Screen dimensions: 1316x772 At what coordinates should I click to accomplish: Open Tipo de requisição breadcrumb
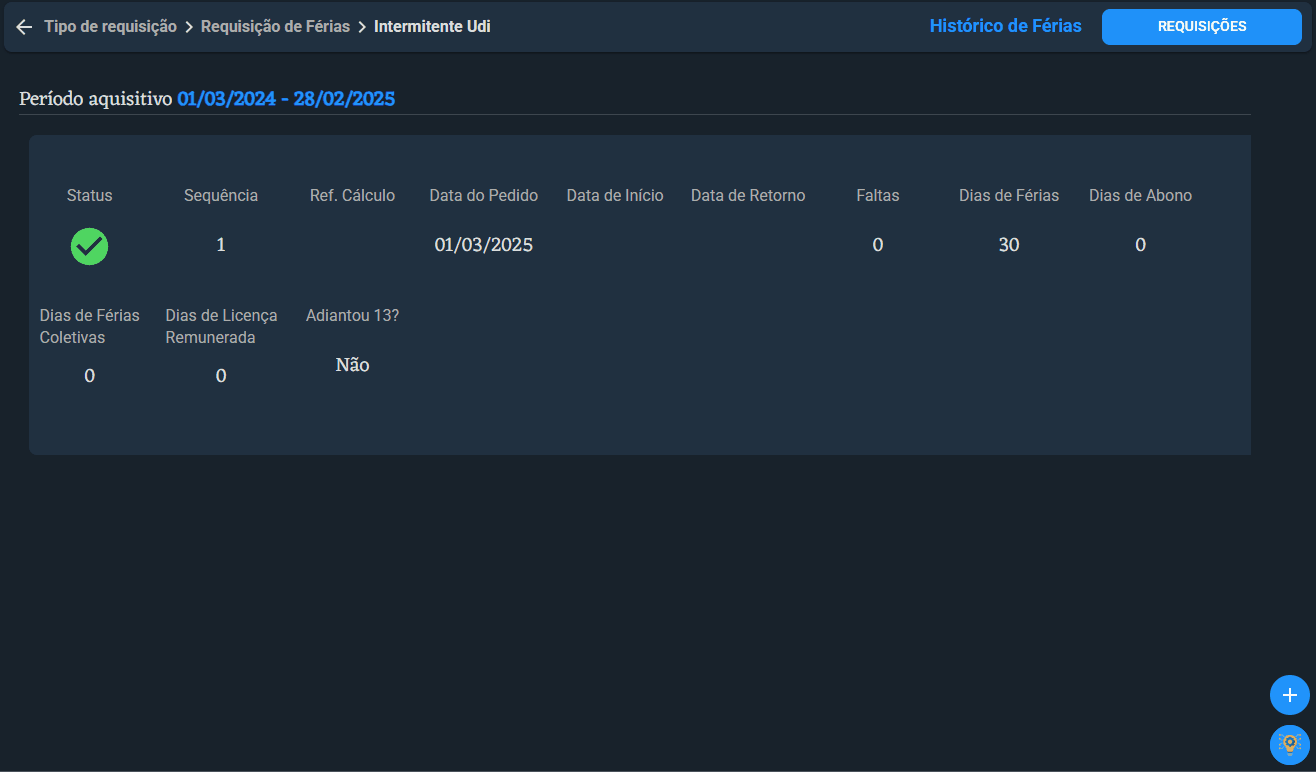coord(110,27)
